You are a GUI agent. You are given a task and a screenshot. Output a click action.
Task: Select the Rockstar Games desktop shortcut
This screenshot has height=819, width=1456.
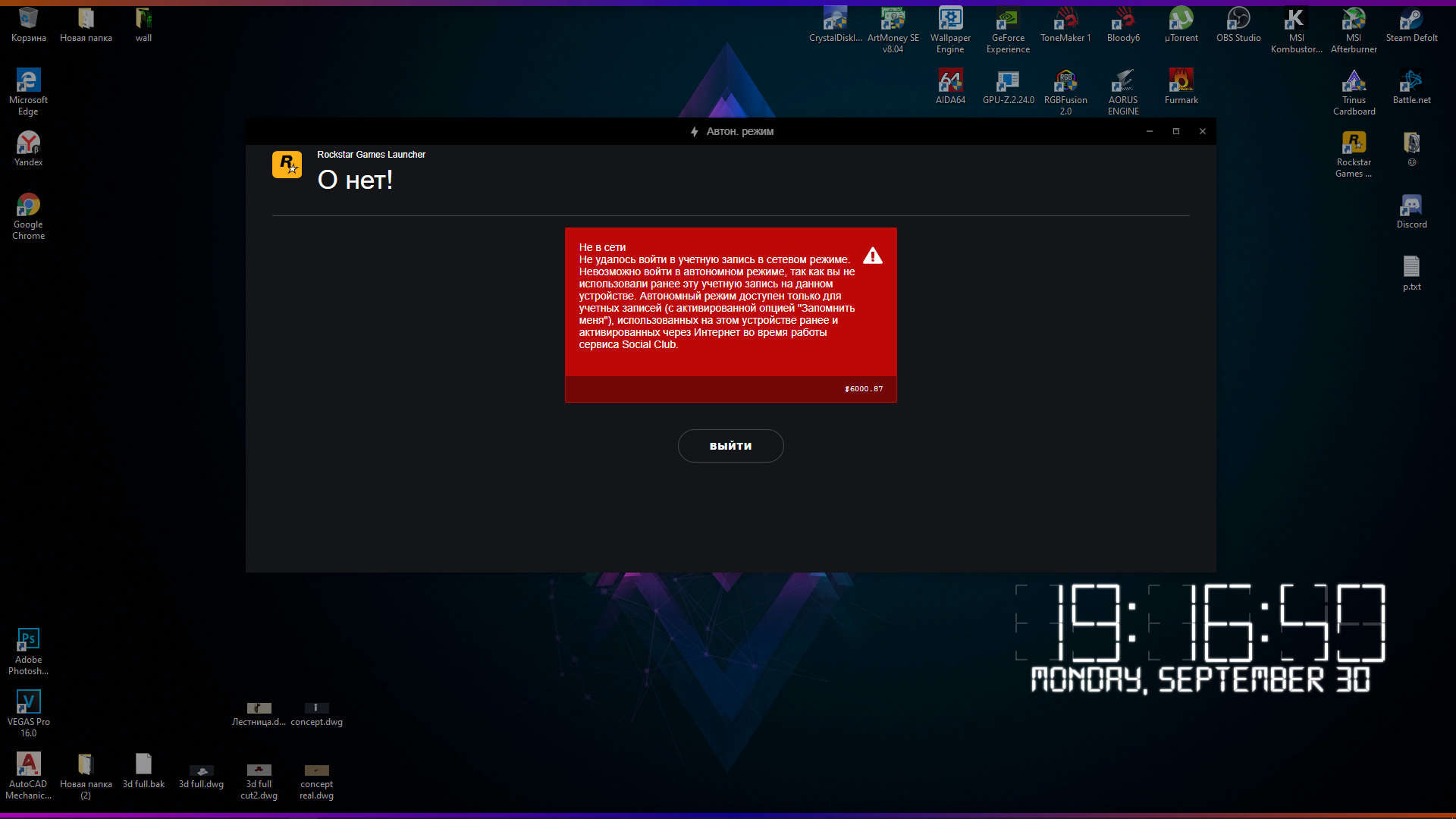pos(1354,154)
